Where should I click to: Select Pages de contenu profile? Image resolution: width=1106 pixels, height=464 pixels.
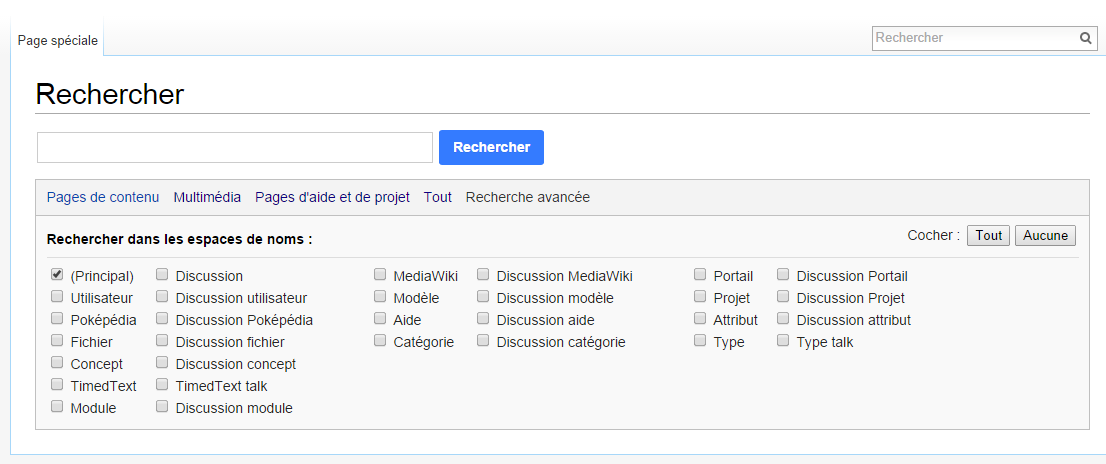pyautogui.click(x=103, y=197)
